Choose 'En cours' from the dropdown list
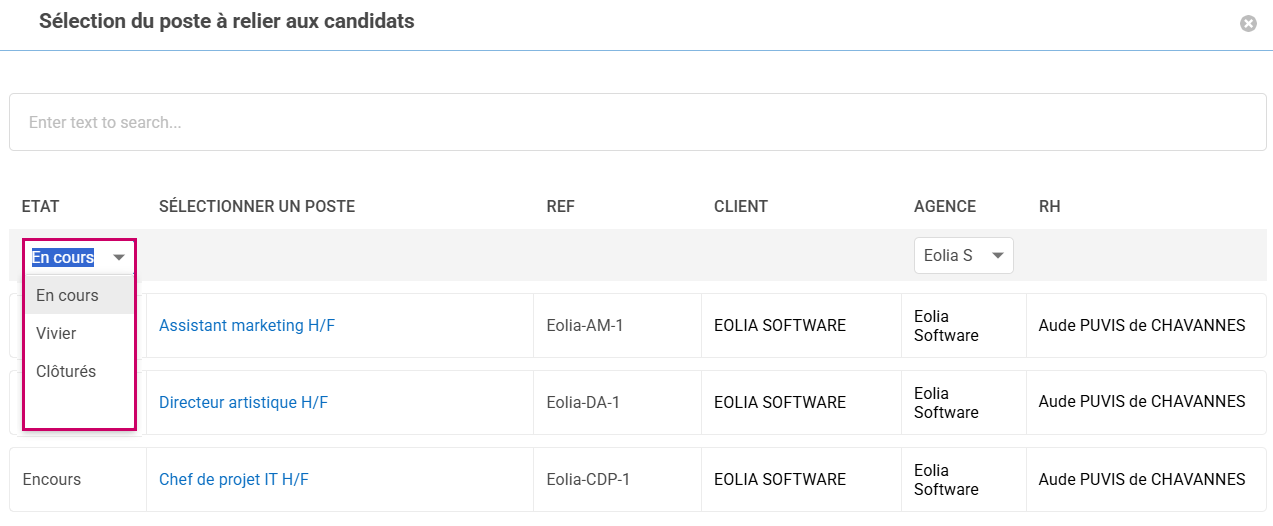The image size is (1273, 526). (x=68, y=295)
